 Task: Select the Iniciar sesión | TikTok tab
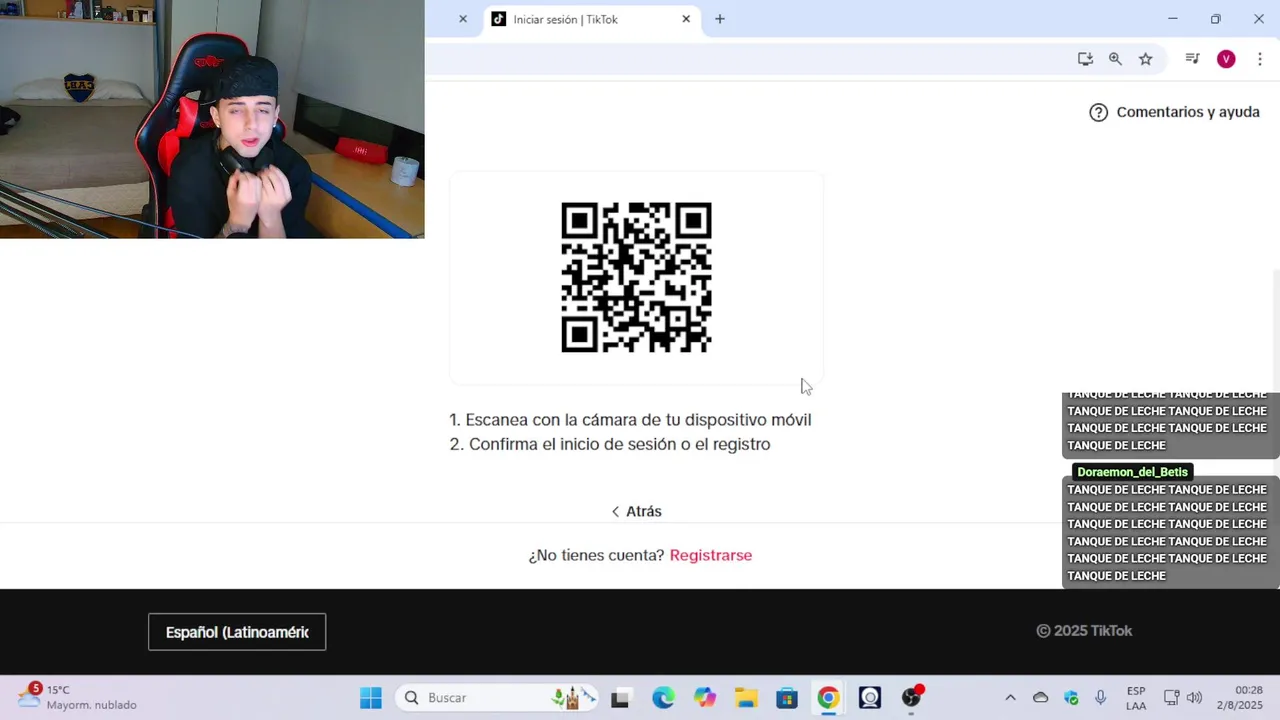pos(590,19)
